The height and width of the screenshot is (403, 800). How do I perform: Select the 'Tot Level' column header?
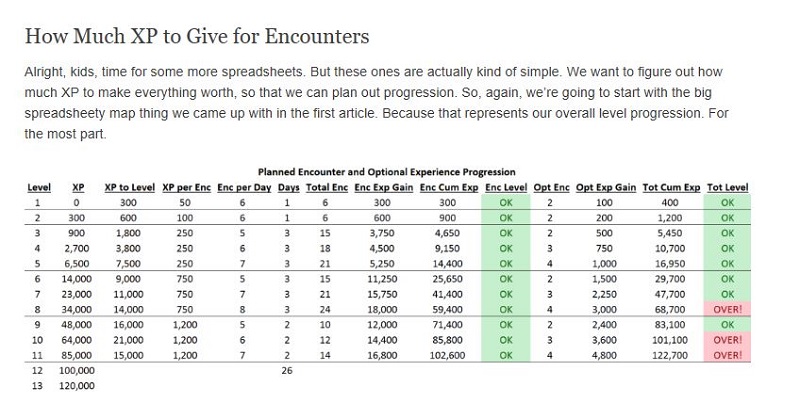click(x=728, y=187)
